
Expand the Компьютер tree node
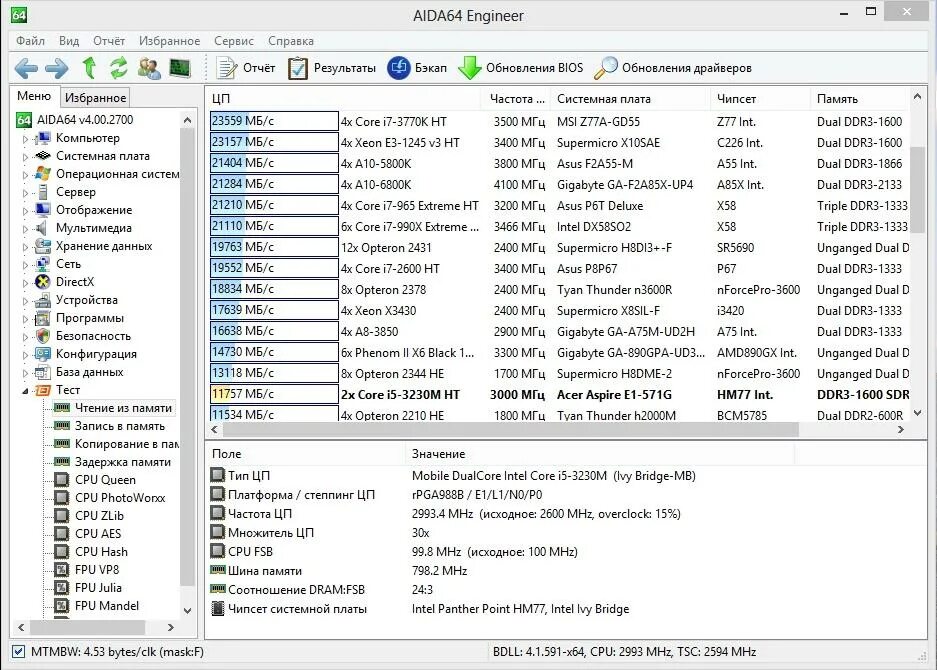click(x=25, y=139)
